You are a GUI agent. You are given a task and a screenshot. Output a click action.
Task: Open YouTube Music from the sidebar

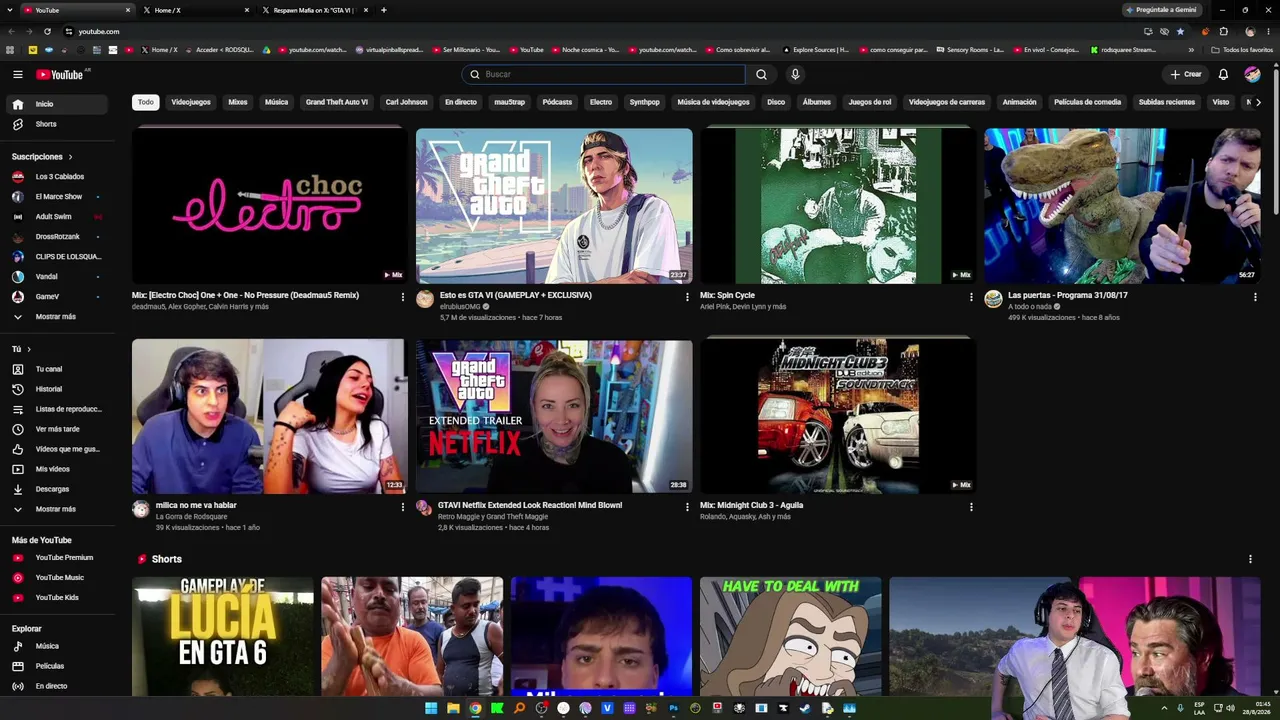[57, 578]
